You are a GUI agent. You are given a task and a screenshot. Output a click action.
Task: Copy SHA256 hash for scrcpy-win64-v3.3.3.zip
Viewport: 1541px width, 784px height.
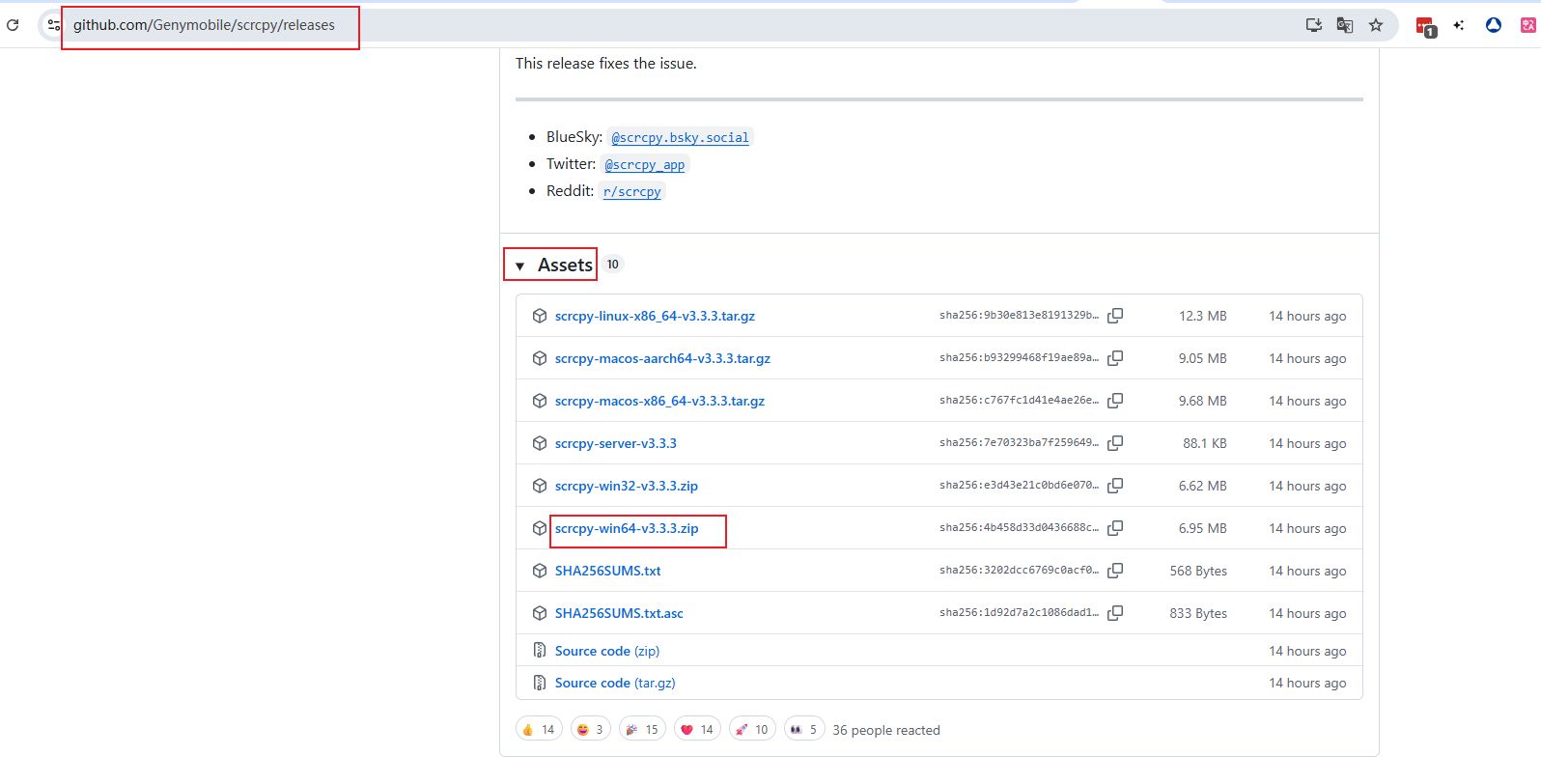(1115, 528)
